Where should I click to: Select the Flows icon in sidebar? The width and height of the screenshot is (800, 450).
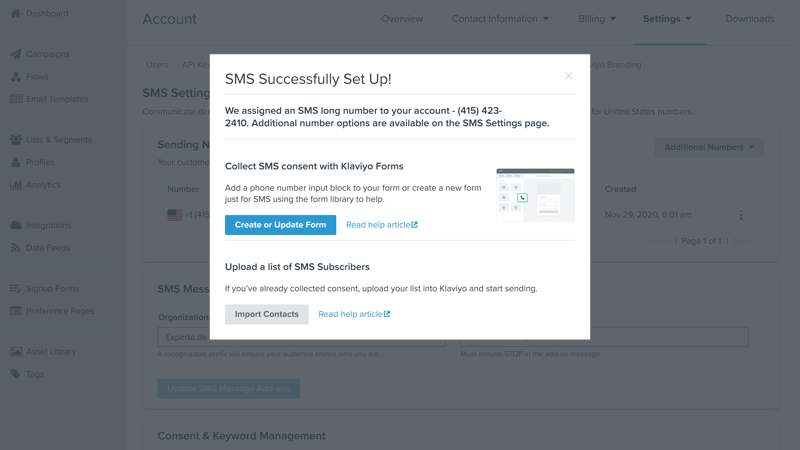point(15,76)
